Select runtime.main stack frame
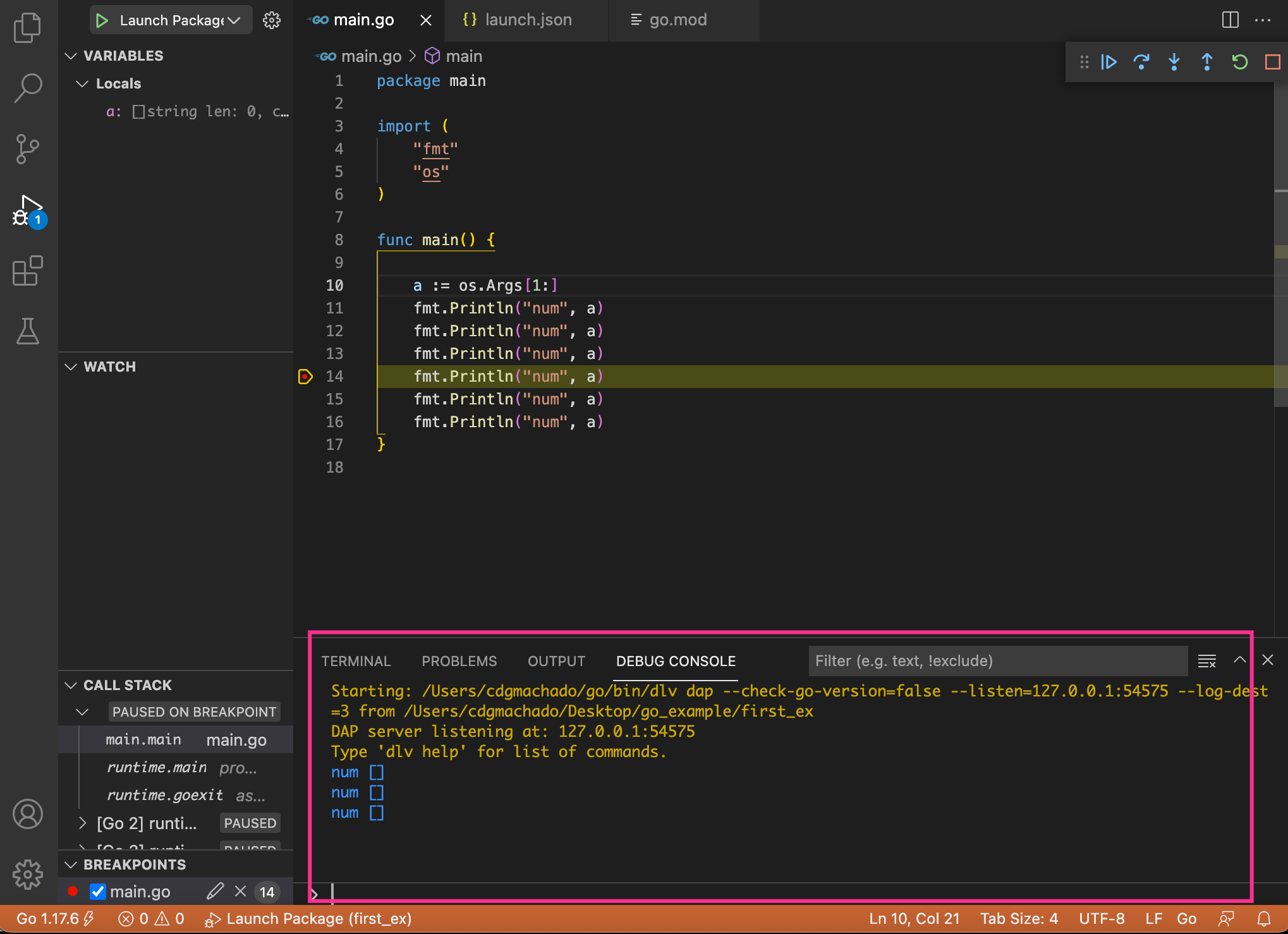This screenshot has width=1288, height=934. (x=176, y=768)
